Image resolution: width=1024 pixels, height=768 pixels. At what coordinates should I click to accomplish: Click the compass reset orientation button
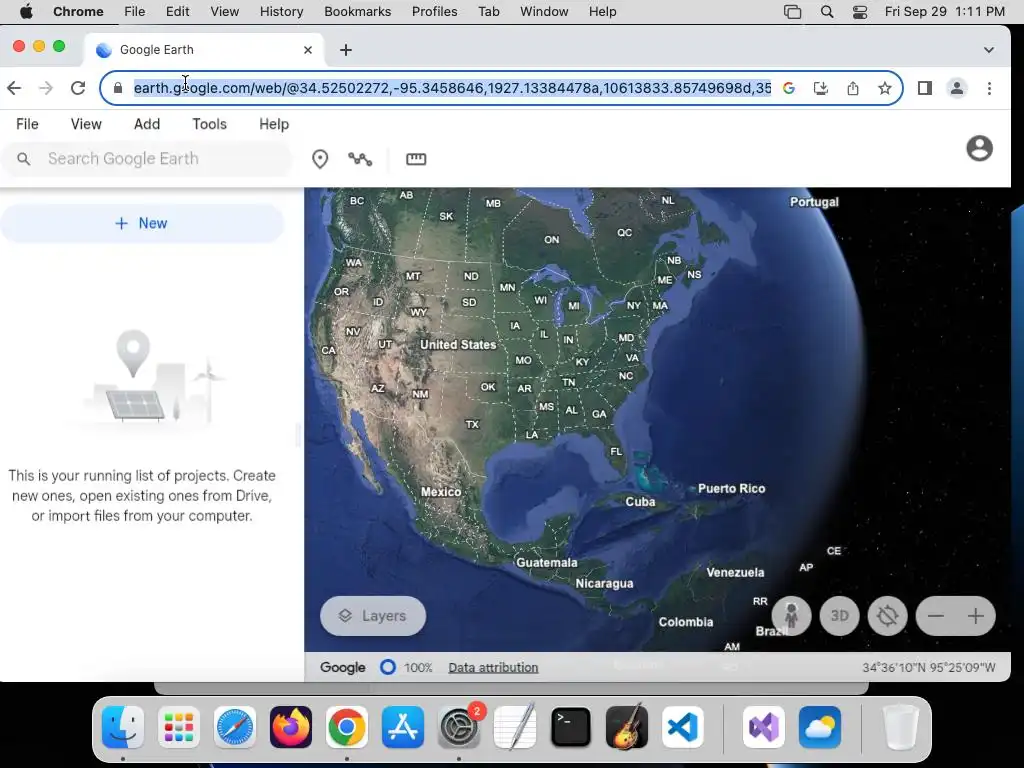click(888, 616)
